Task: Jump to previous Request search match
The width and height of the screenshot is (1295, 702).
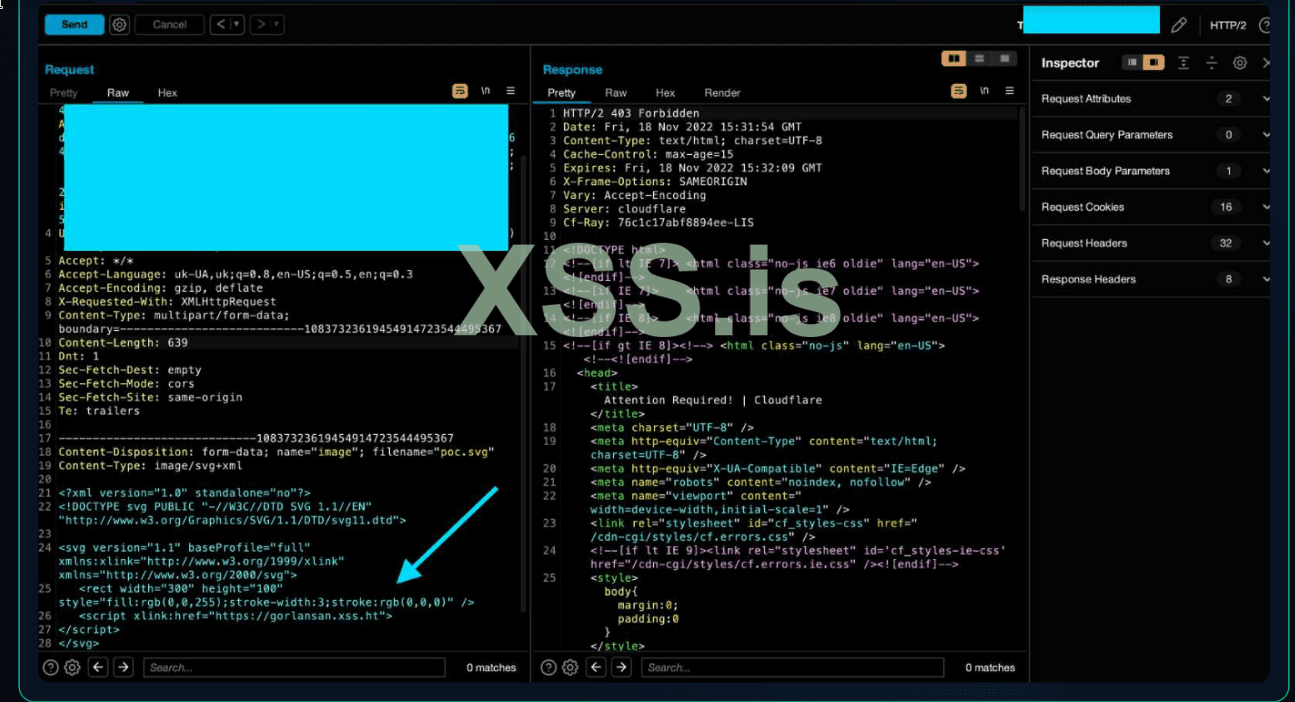Action: [x=98, y=667]
